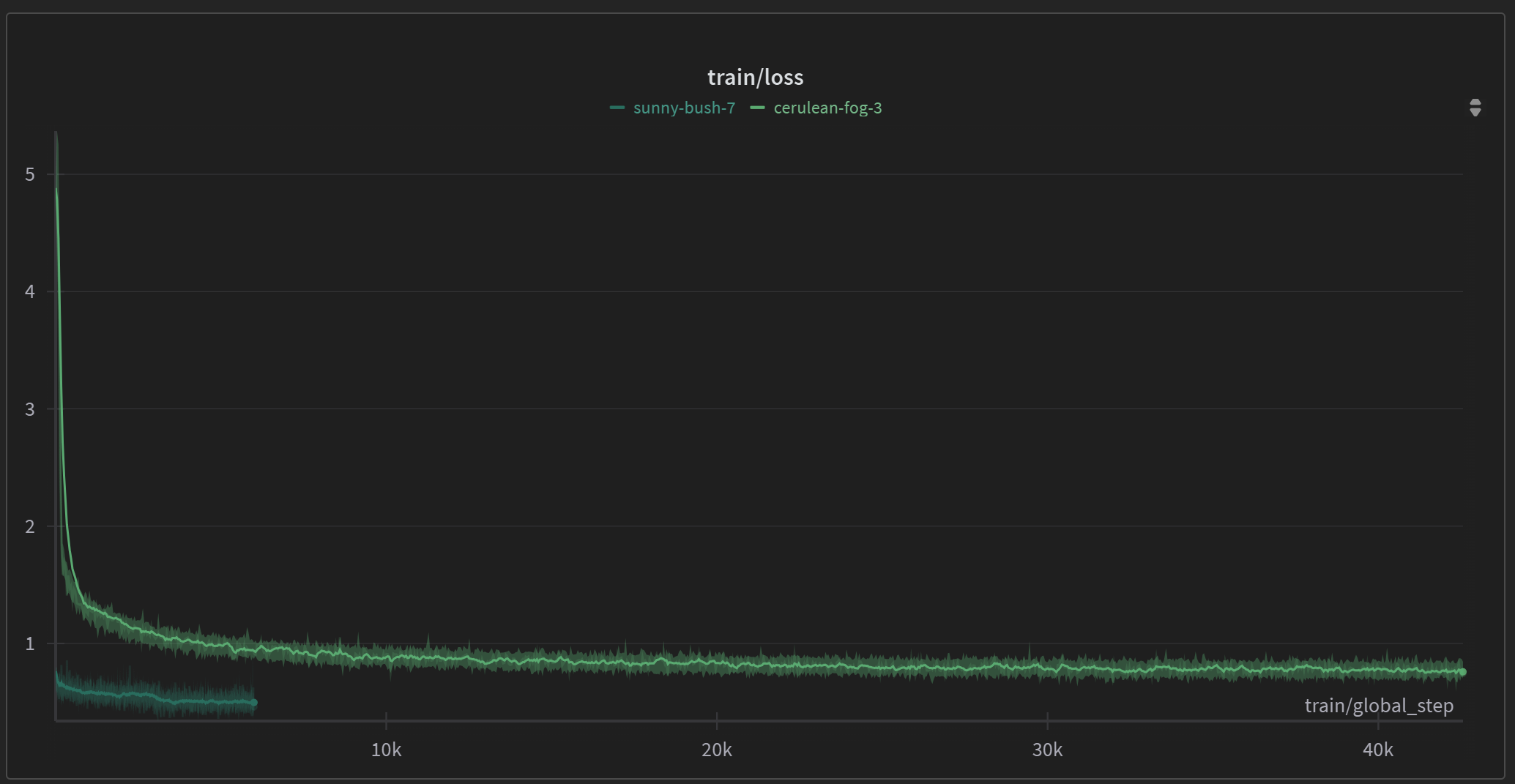Click the 20k x-axis tick label
The height and width of the screenshot is (784, 1515).
click(717, 750)
